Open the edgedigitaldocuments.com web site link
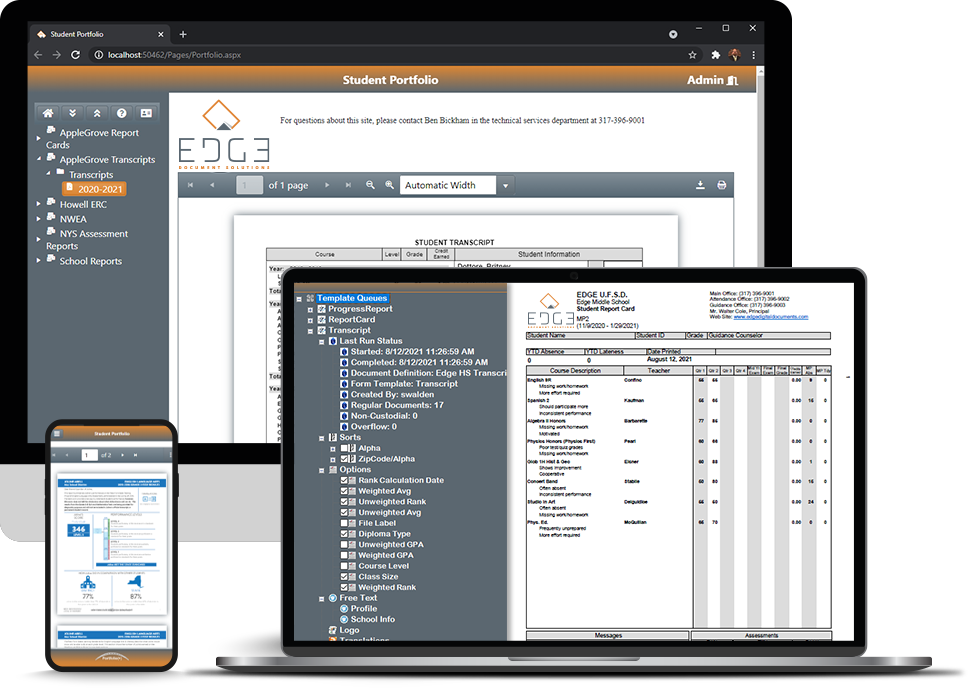 (x=770, y=317)
